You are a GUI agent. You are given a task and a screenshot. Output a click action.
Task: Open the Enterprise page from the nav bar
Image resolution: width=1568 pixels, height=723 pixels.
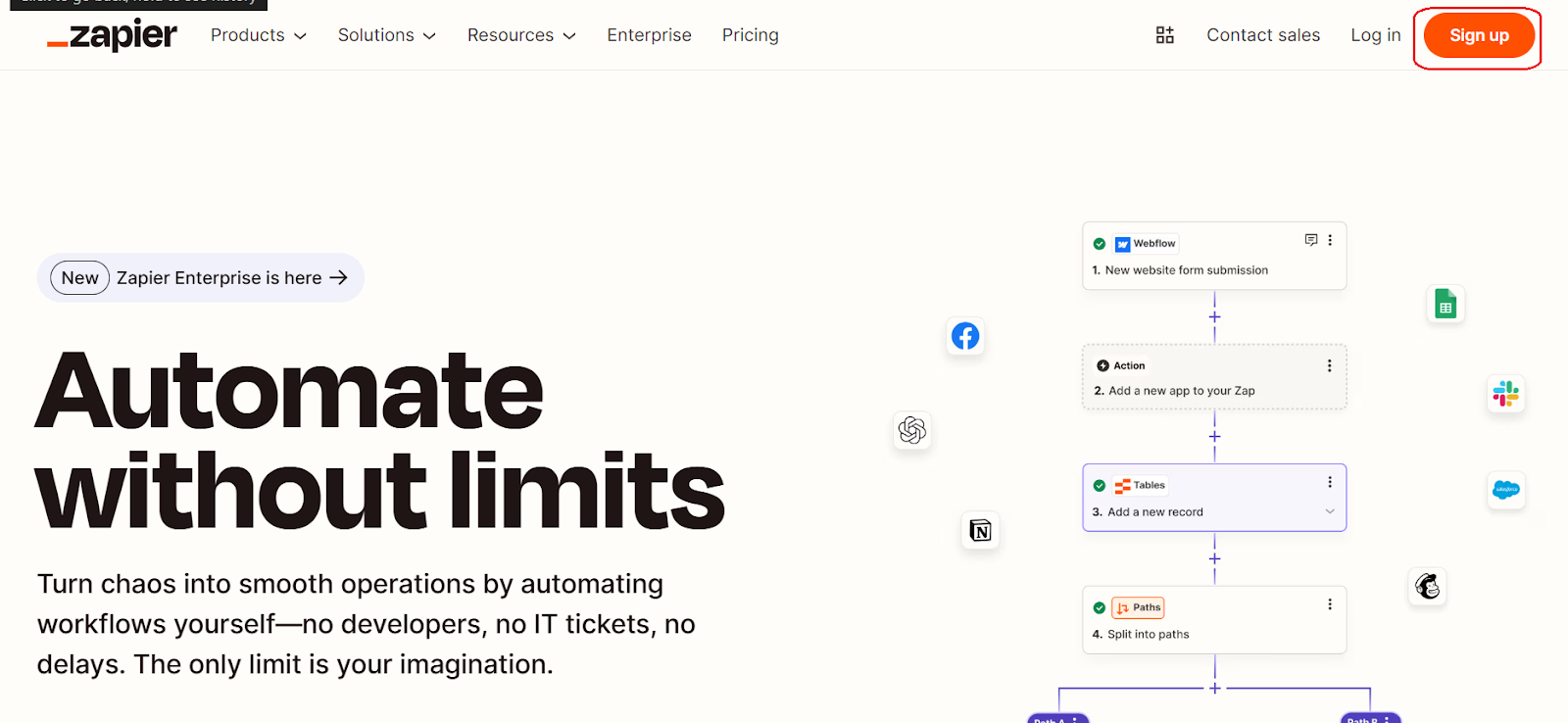click(x=649, y=35)
